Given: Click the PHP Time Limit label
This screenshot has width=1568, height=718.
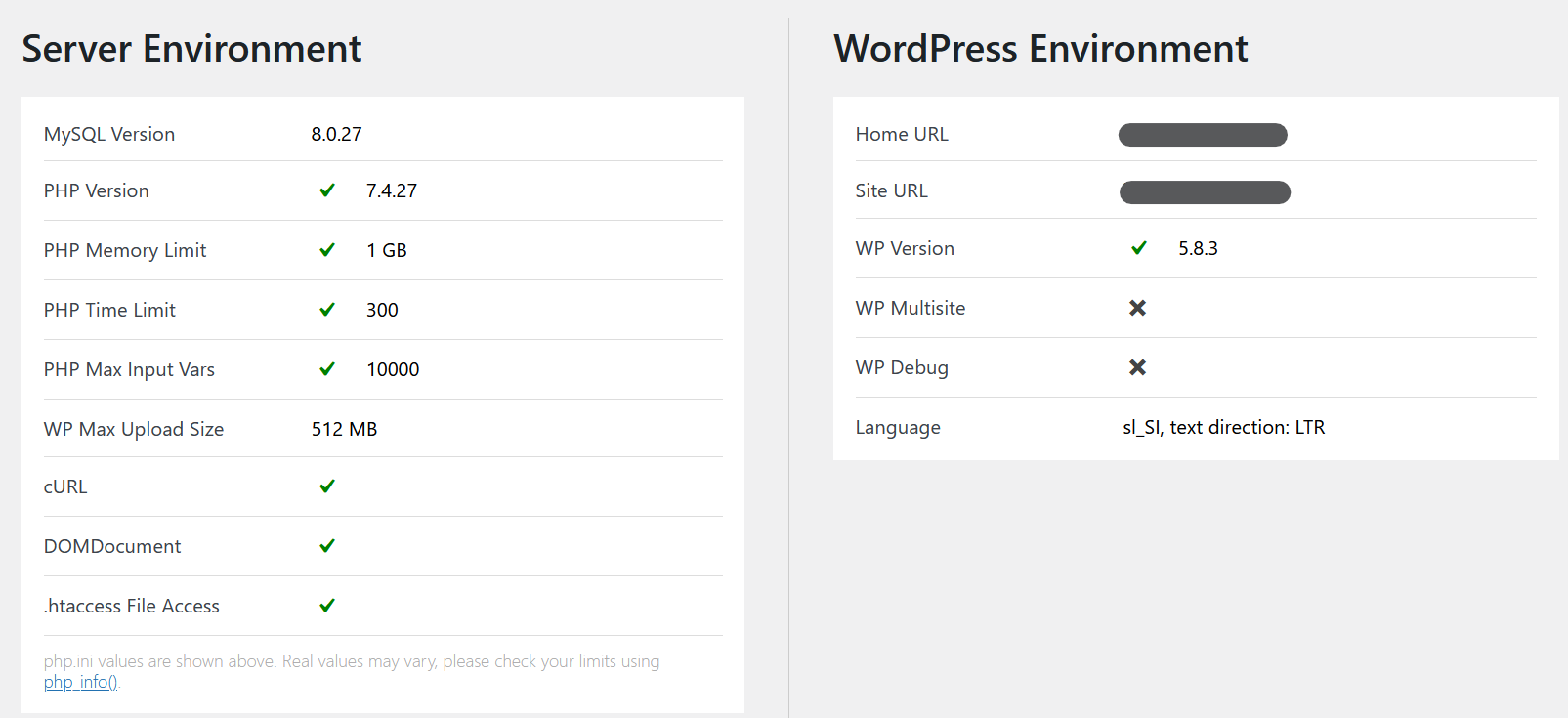Looking at the screenshot, I should 109,310.
